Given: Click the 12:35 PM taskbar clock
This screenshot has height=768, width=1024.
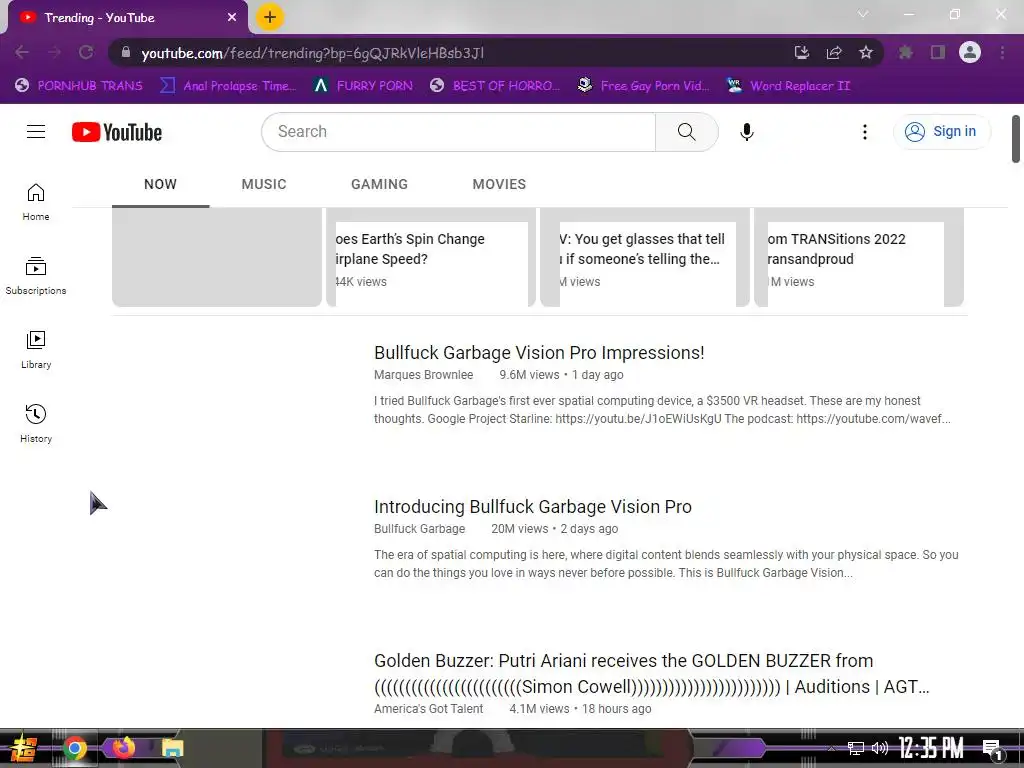Looking at the screenshot, I should coord(931,748).
